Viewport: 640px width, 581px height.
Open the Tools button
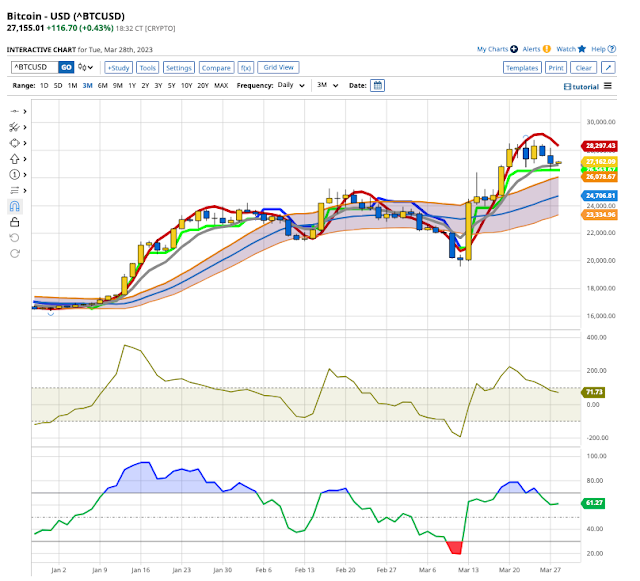pyautogui.click(x=147, y=68)
